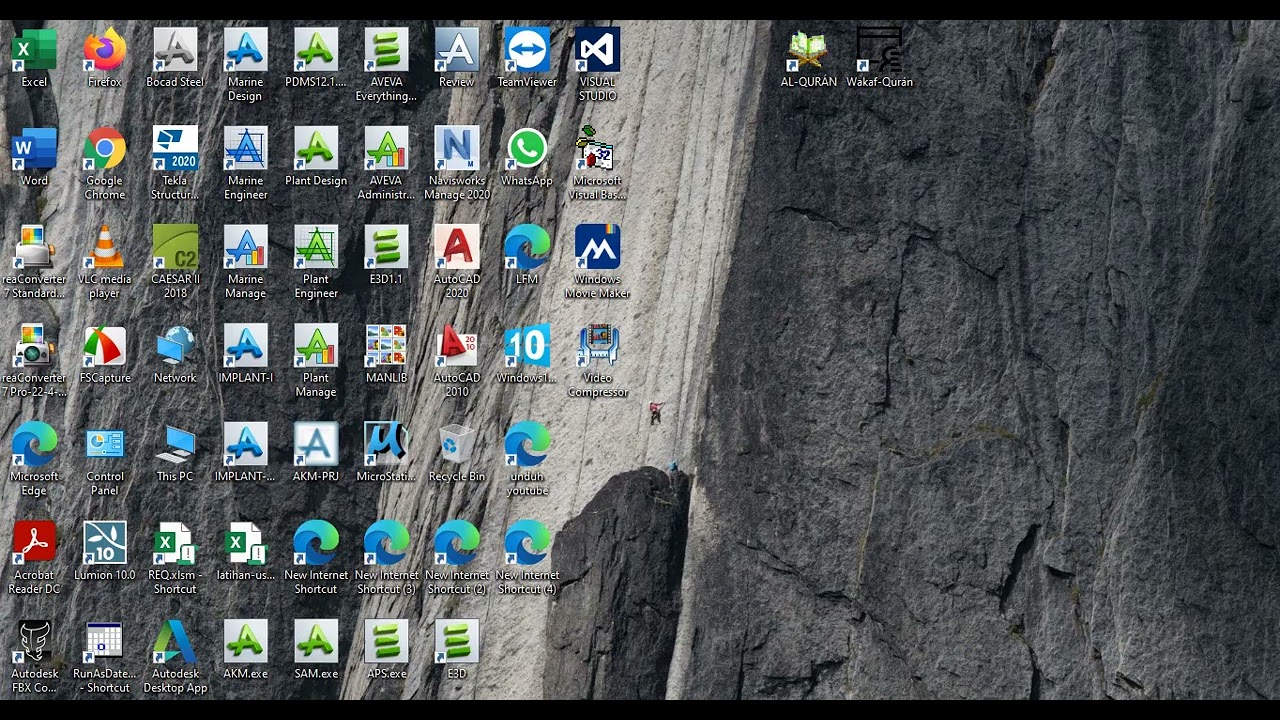Screen dimensions: 1280x720
Task: Select the Acrobat Reader DC icon
Action: 34,543
